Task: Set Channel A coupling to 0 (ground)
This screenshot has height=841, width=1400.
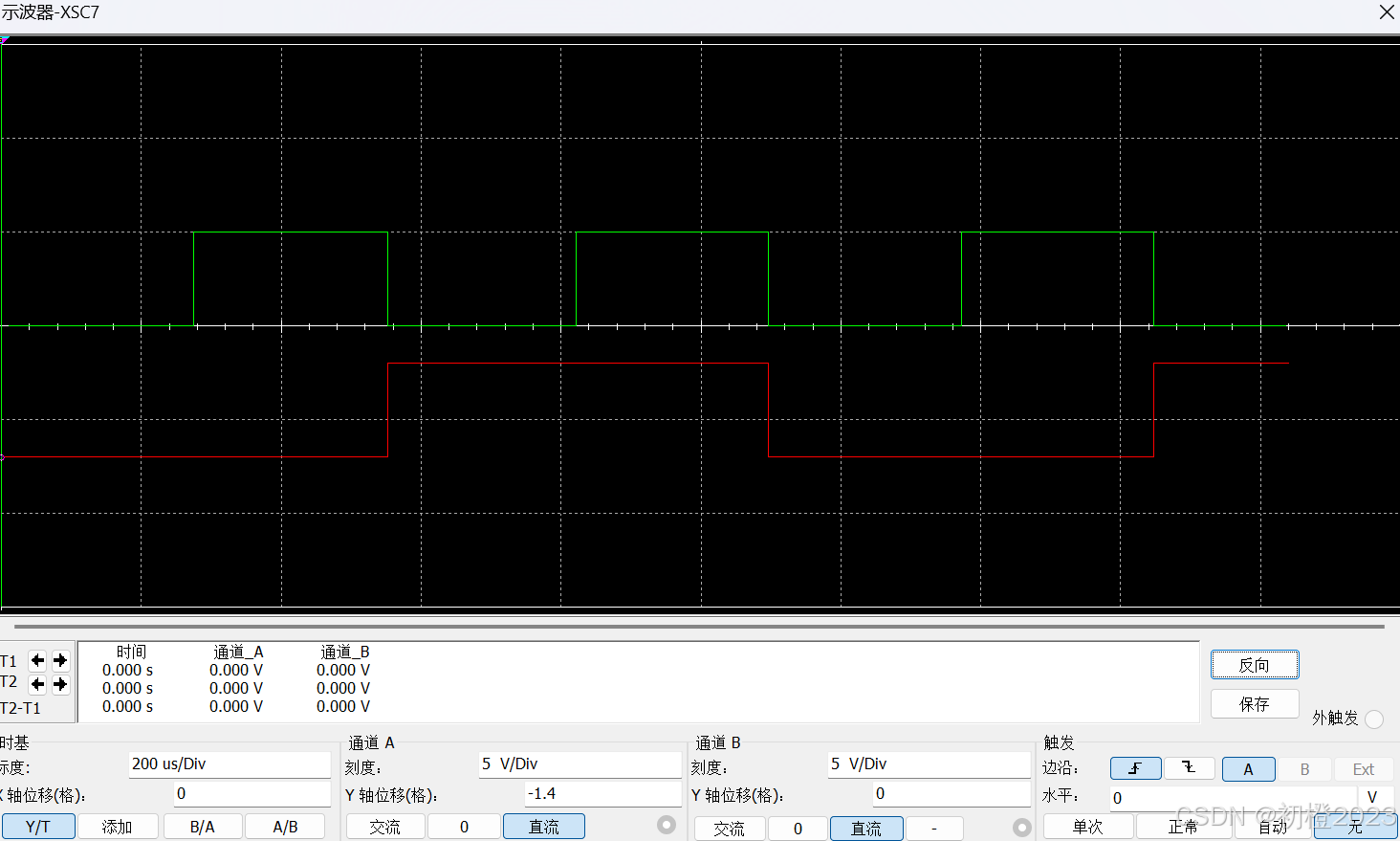Action: point(464,827)
